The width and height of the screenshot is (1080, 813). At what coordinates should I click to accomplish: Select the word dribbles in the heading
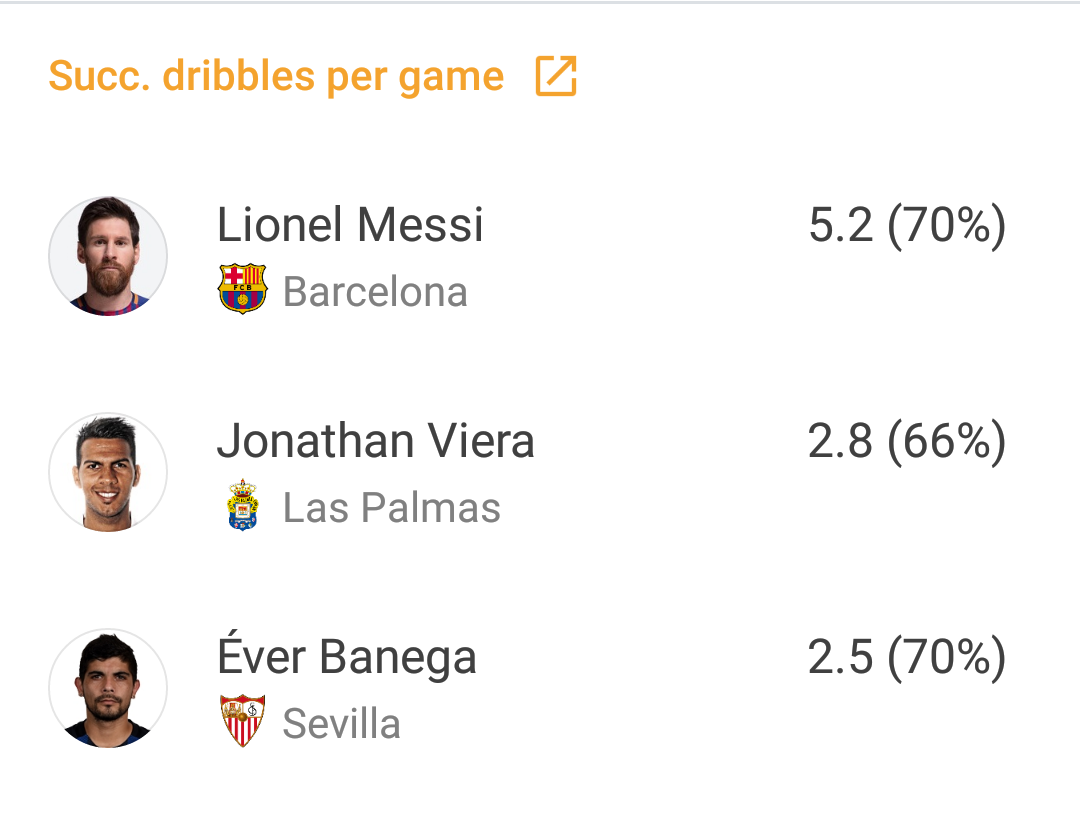[239, 75]
